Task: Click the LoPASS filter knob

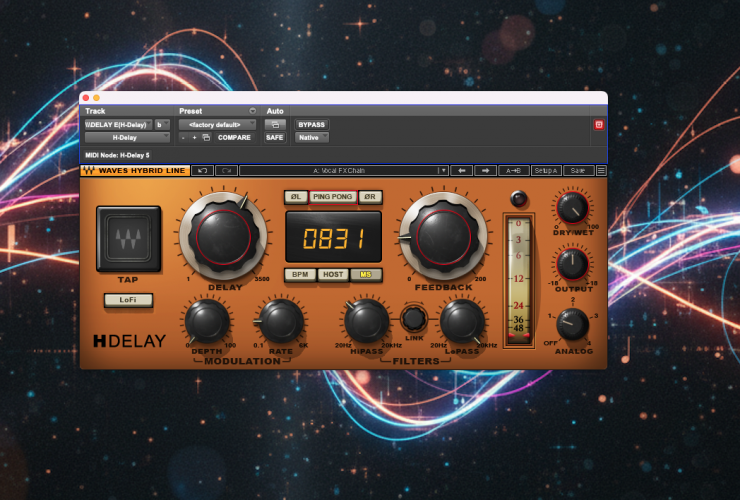Action: point(462,321)
